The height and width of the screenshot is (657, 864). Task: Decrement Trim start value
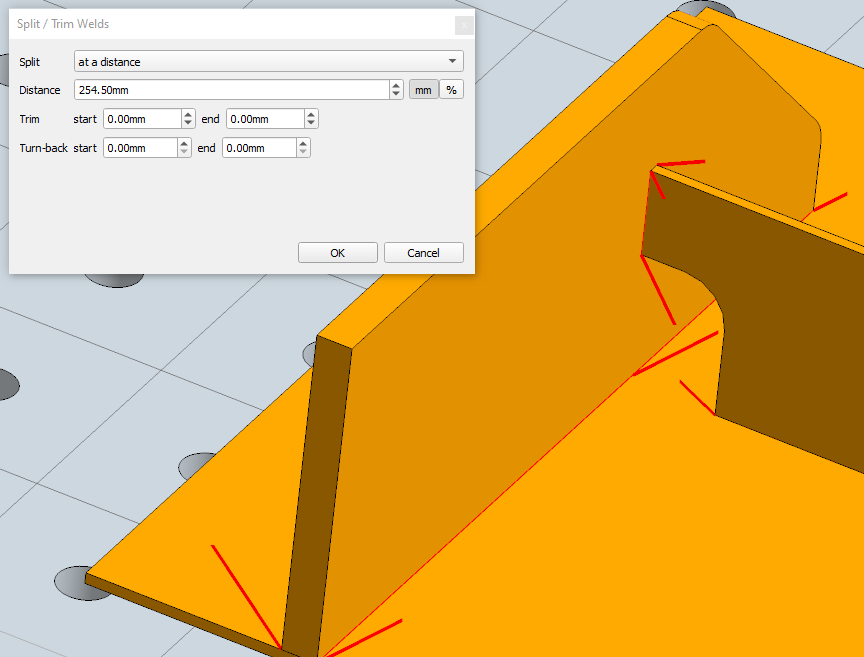(188, 123)
